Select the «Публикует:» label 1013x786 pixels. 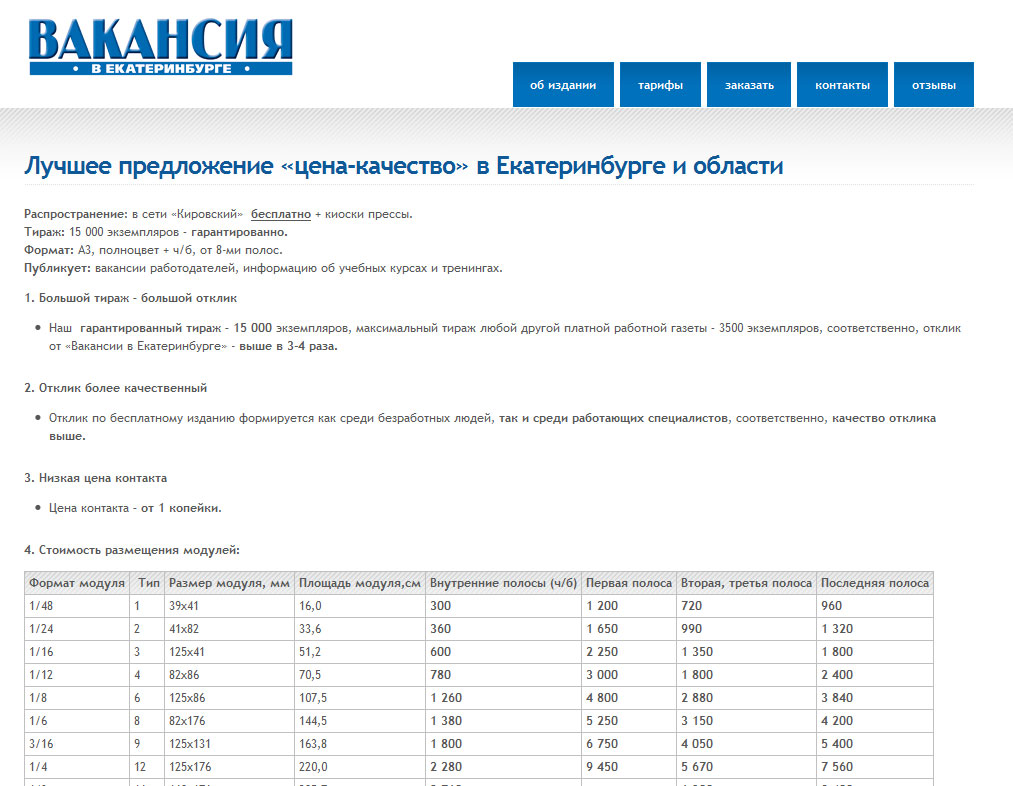coord(57,268)
